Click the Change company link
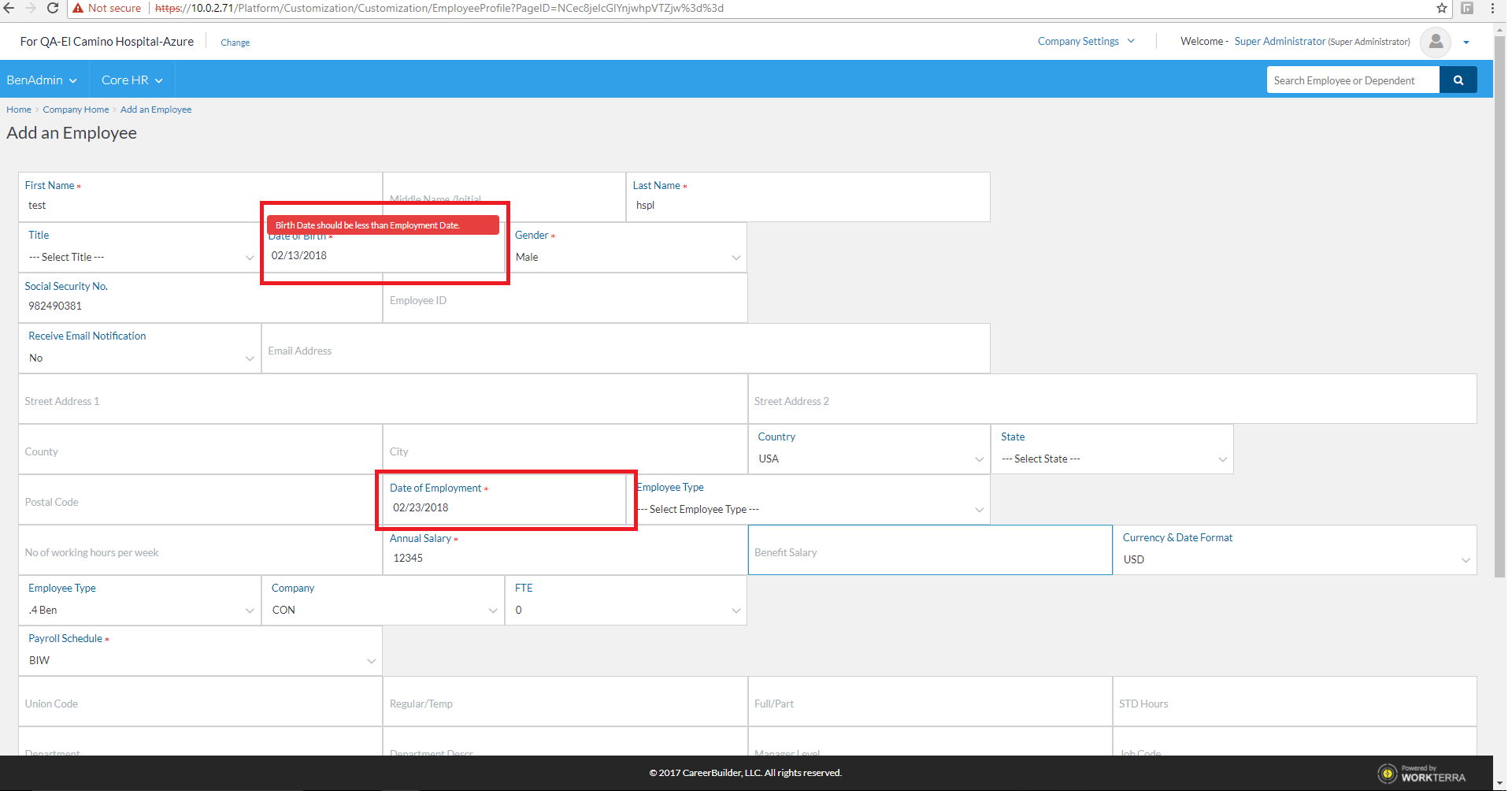1512x791 pixels. (235, 43)
